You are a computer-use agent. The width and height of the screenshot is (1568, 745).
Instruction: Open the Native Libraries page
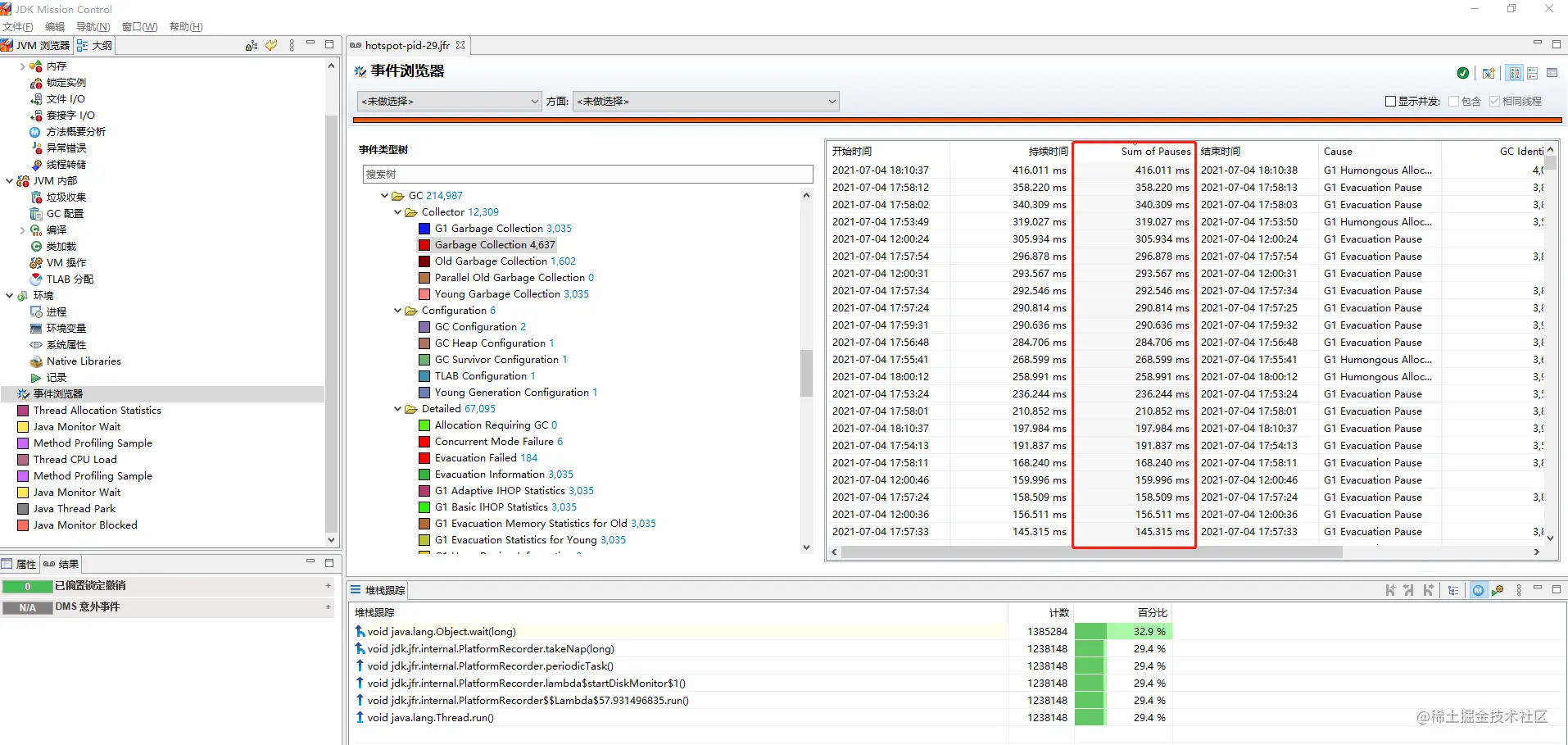(84, 361)
